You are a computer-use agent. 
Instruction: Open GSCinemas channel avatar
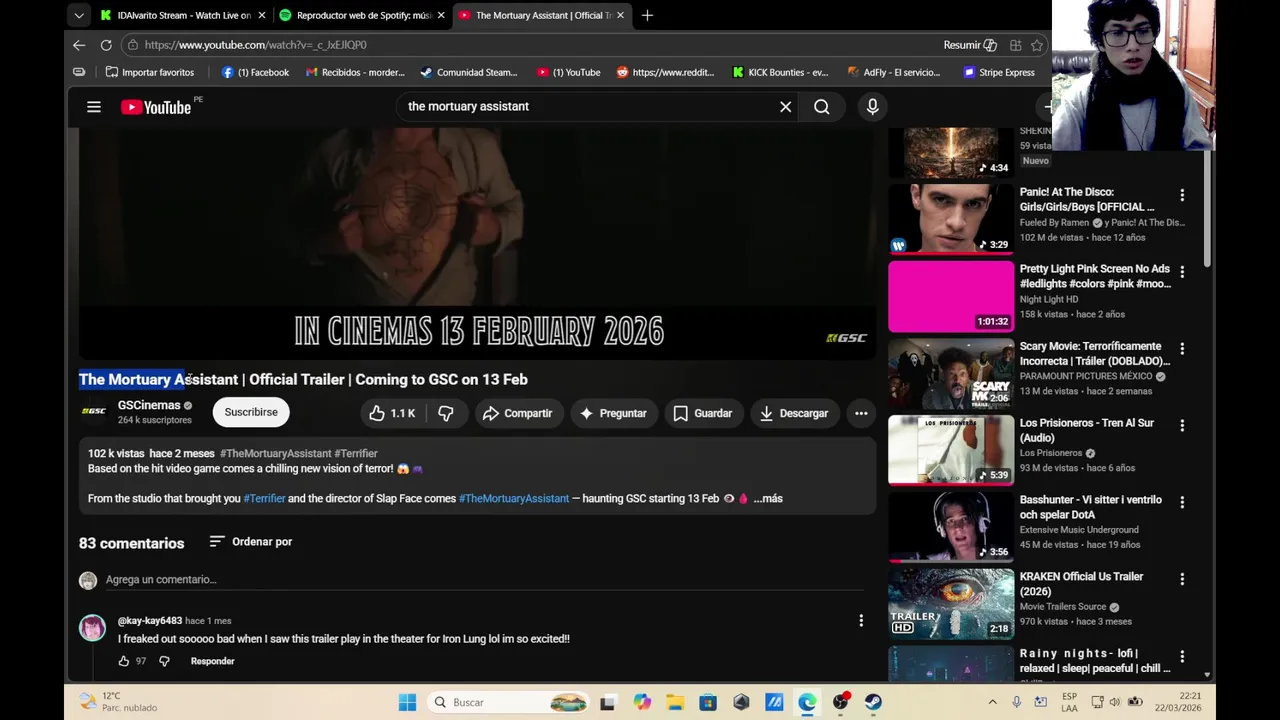pos(94,411)
